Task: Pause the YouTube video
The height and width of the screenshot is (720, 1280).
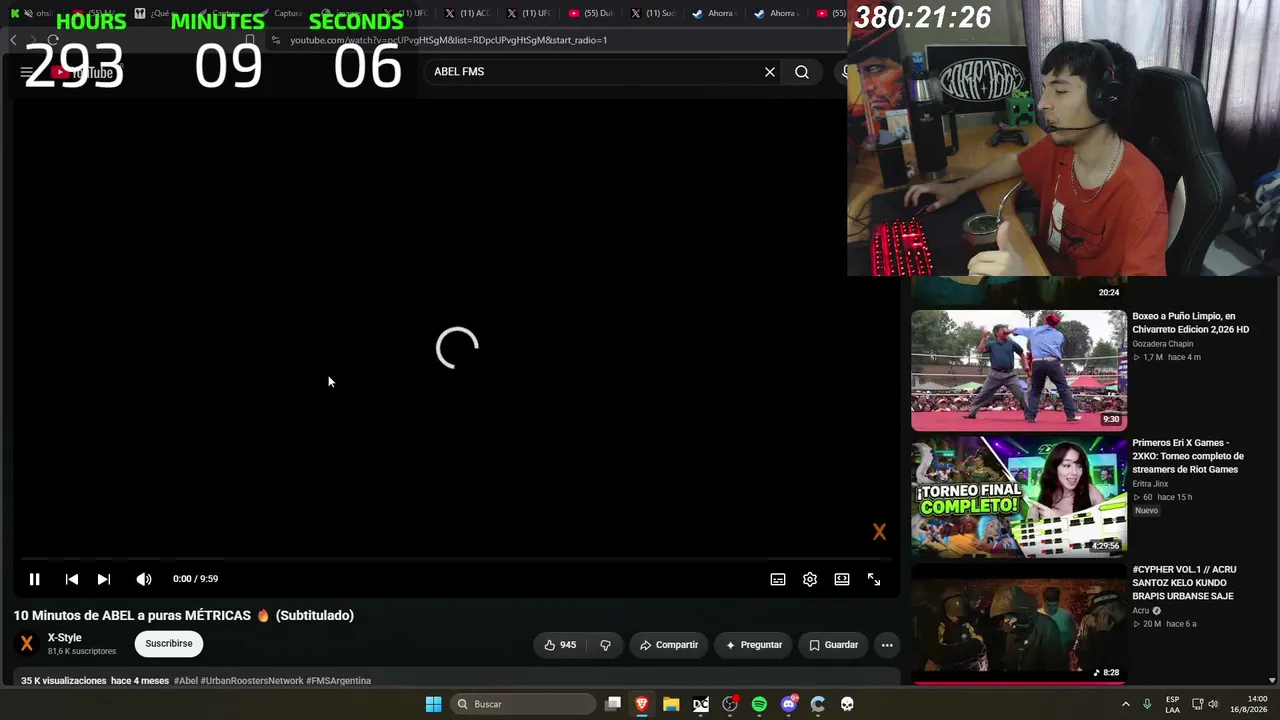Action: pos(34,579)
